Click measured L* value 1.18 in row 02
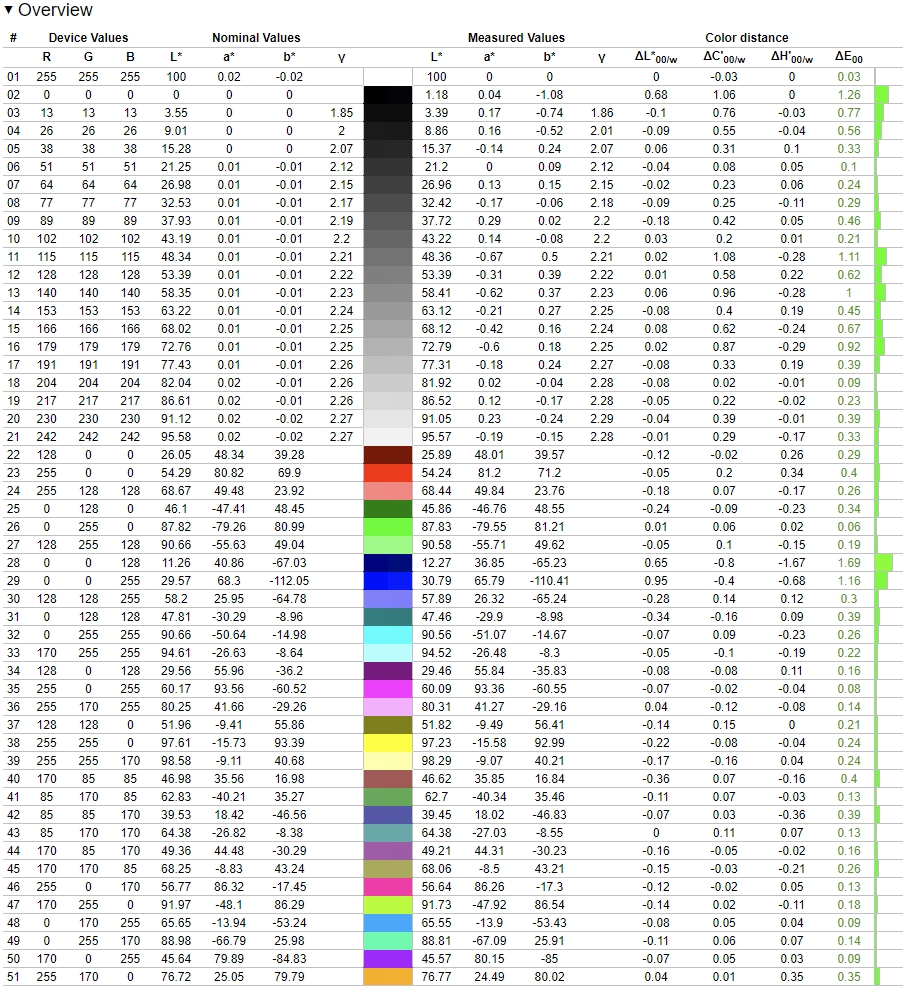 (436, 95)
